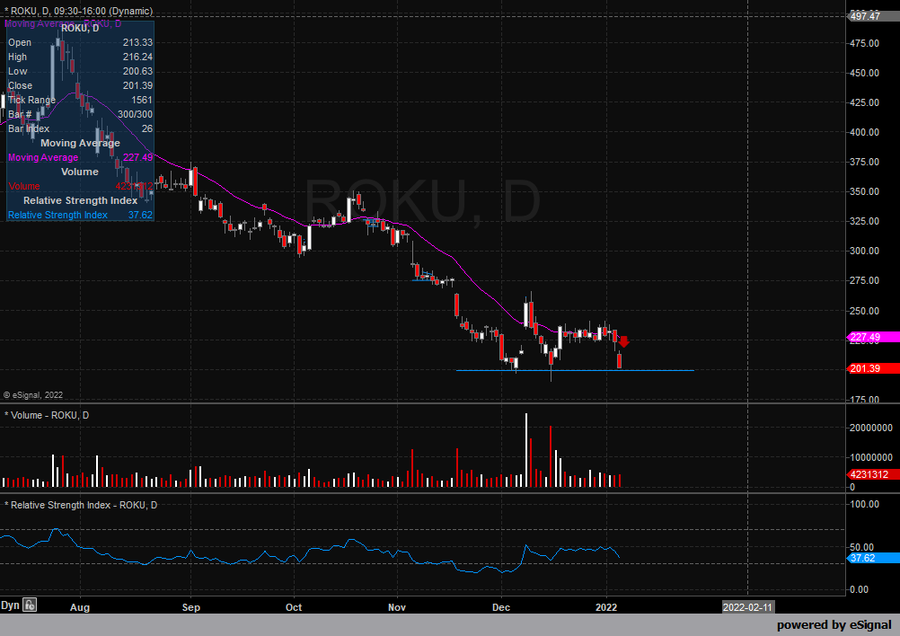Select the blue horizontal support line near 200
Viewport: 900px width, 636px height.
(x=575, y=370)
